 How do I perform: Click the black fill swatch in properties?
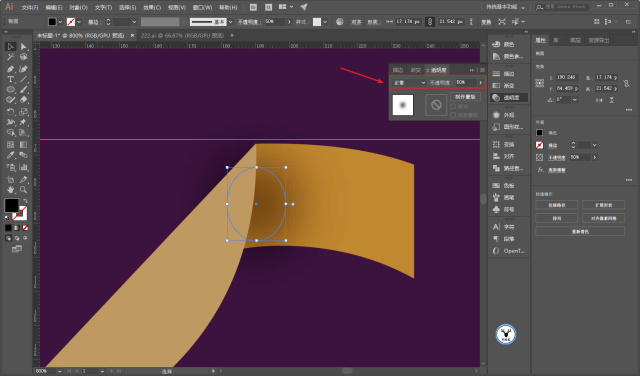[540, 133]
